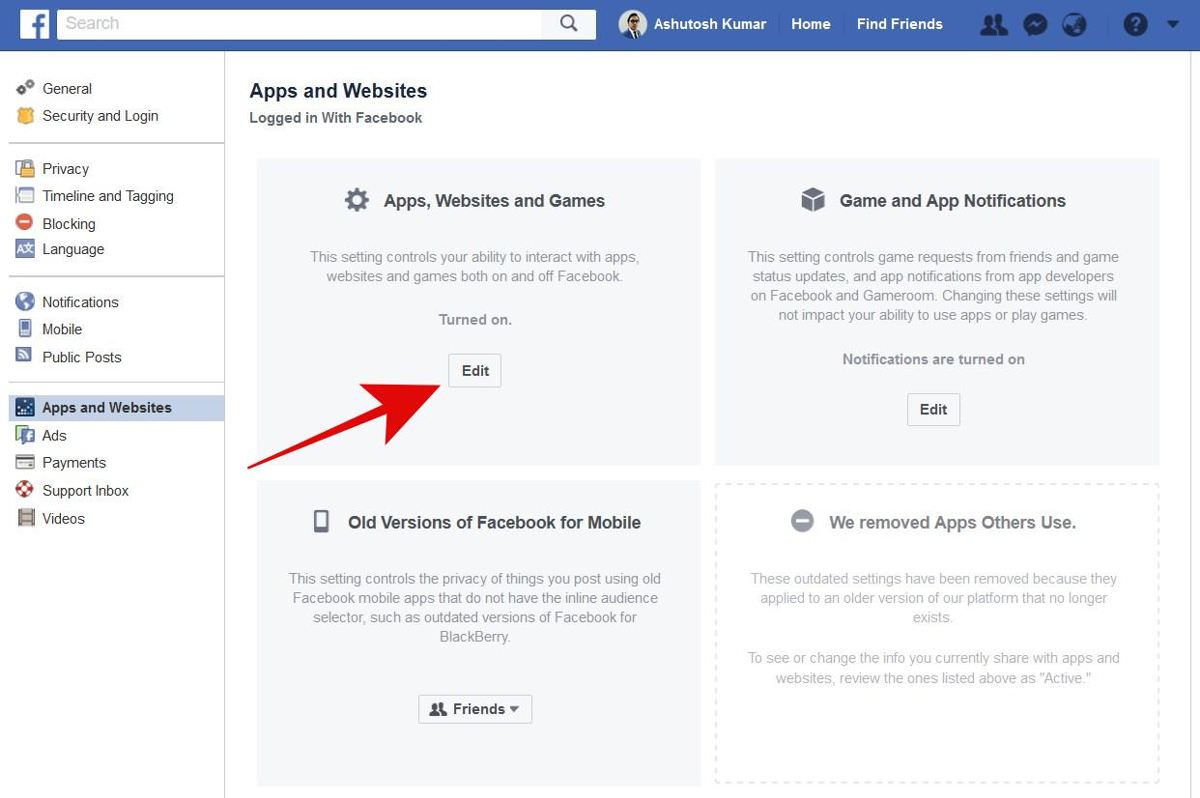
Task: Click the Blocking red icon in sidebar
Action: pos(25,223)
